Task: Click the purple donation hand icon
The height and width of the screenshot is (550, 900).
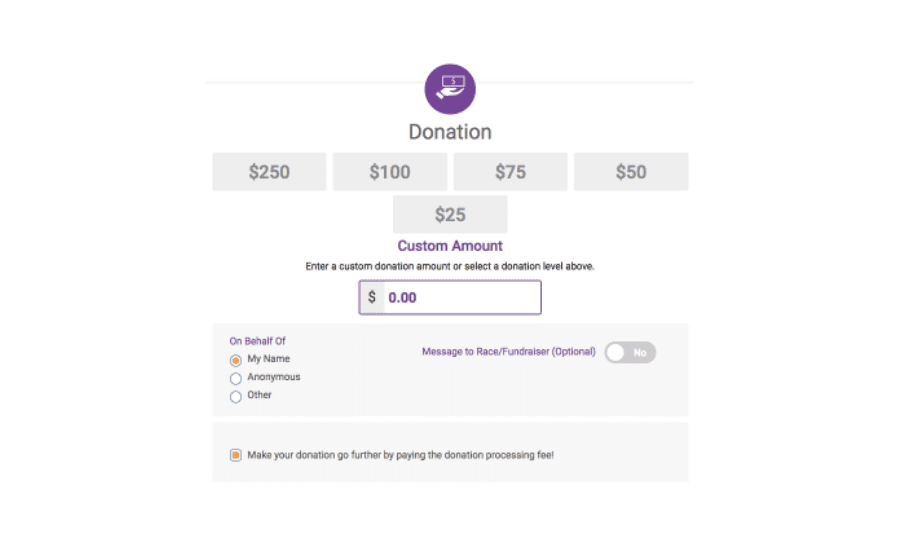Action: pos(450,89)
